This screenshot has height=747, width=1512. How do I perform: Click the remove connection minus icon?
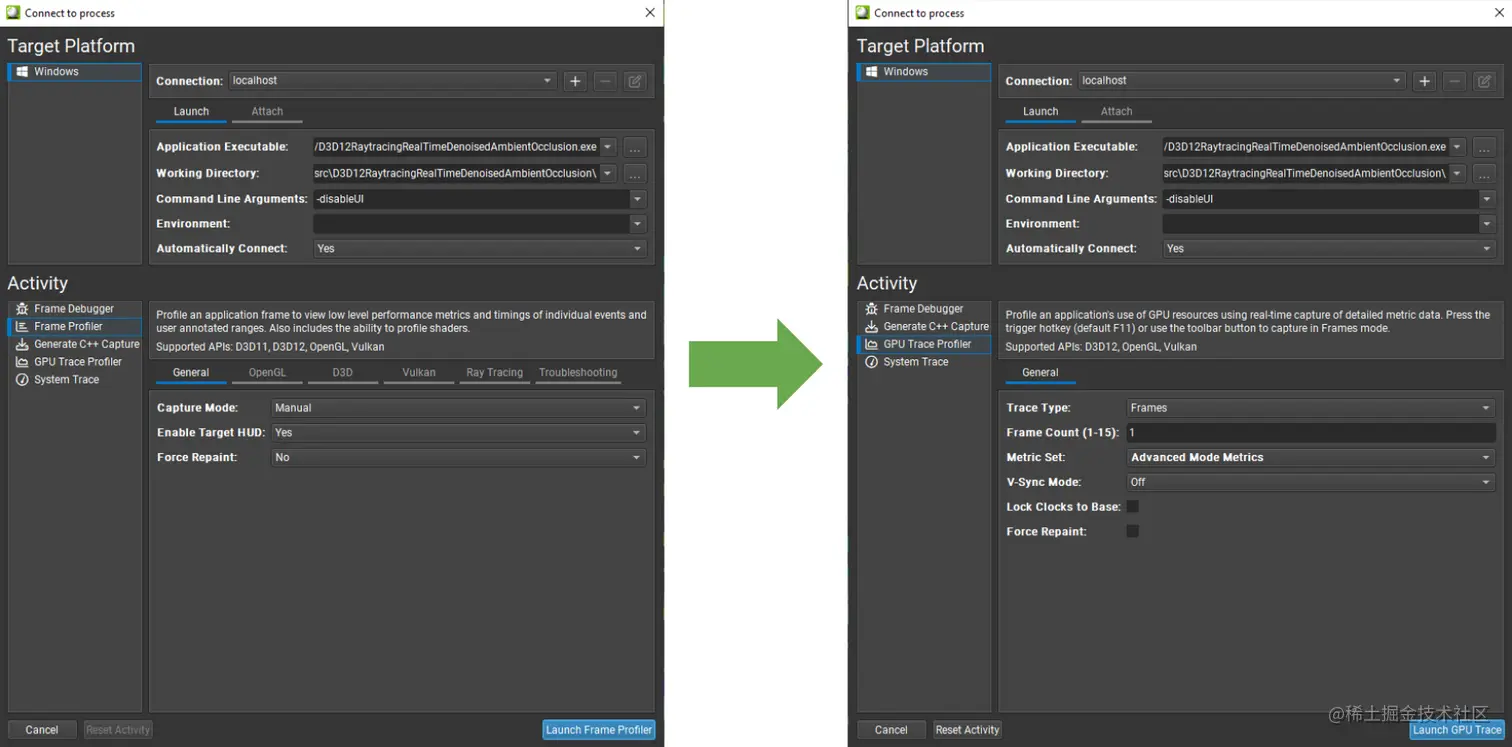click(x=607, y=81)
